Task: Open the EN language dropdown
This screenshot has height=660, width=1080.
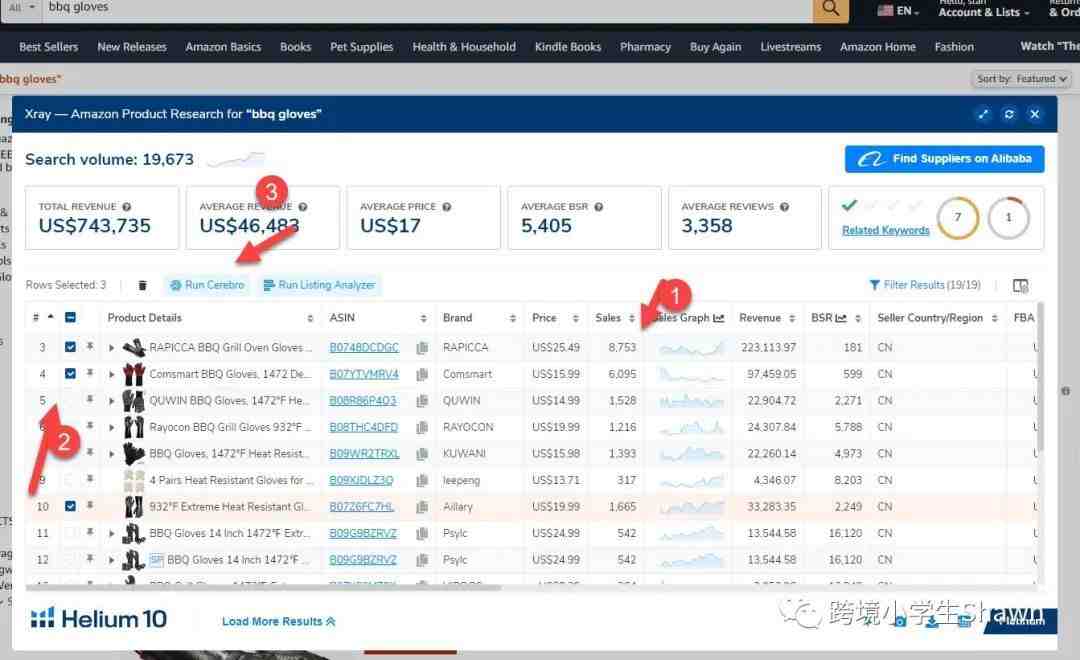Action: pos(899,10)
